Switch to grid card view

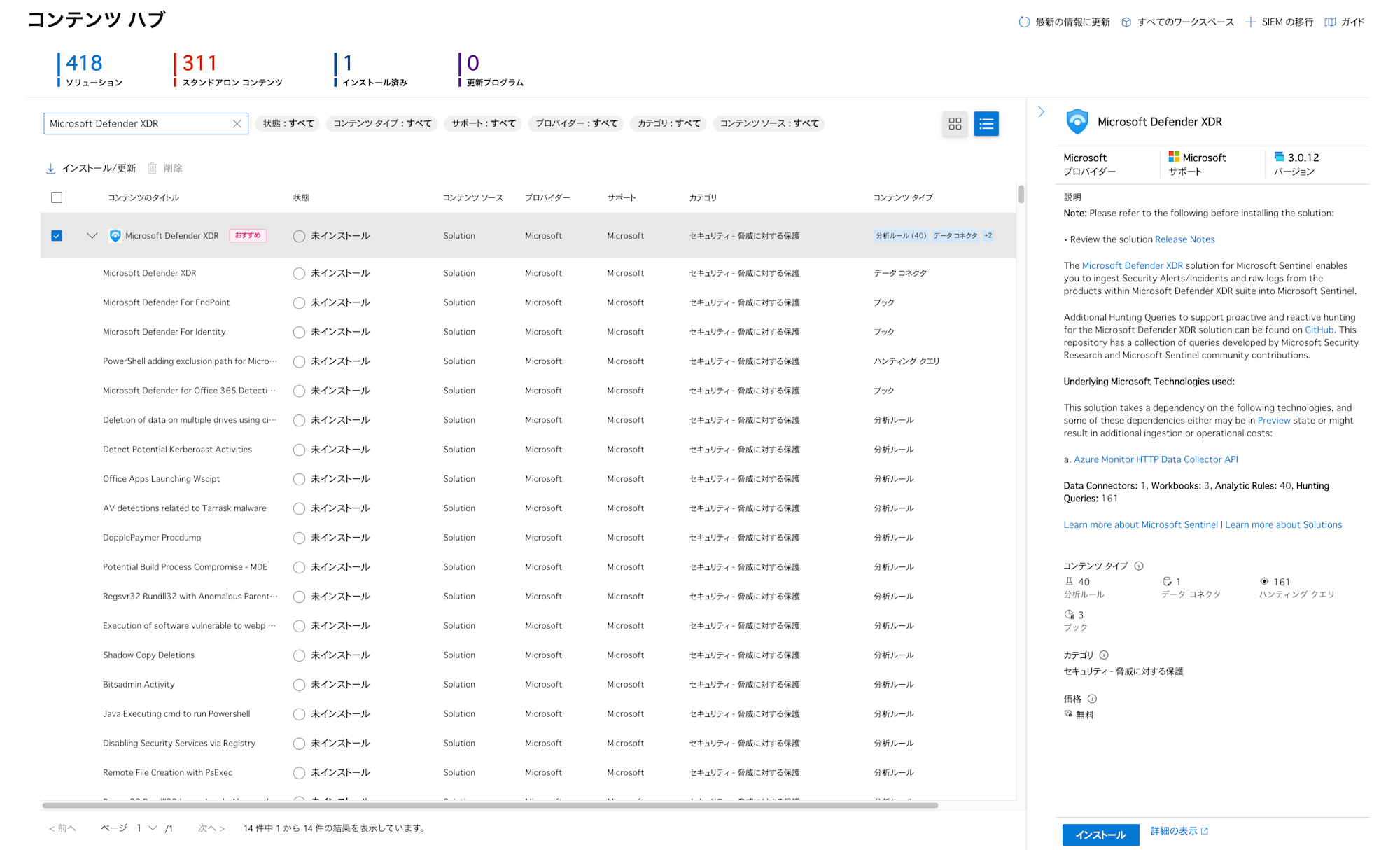pyautogui.click(x=955, y=124)
